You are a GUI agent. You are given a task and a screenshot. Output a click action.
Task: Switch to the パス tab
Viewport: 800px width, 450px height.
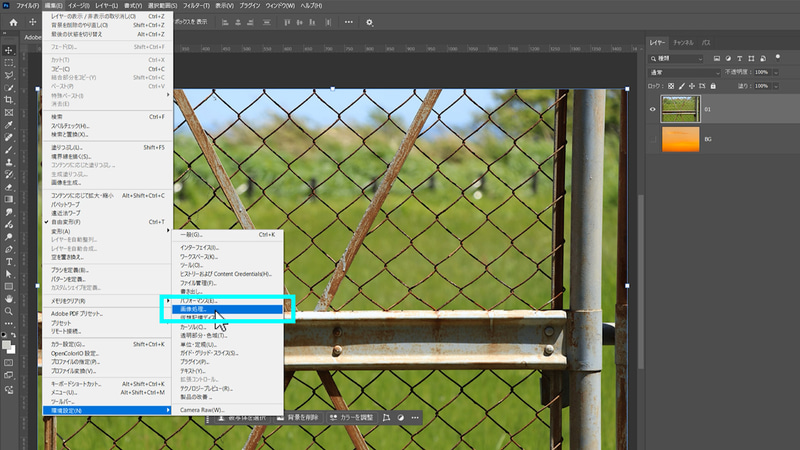click(706, 43)
